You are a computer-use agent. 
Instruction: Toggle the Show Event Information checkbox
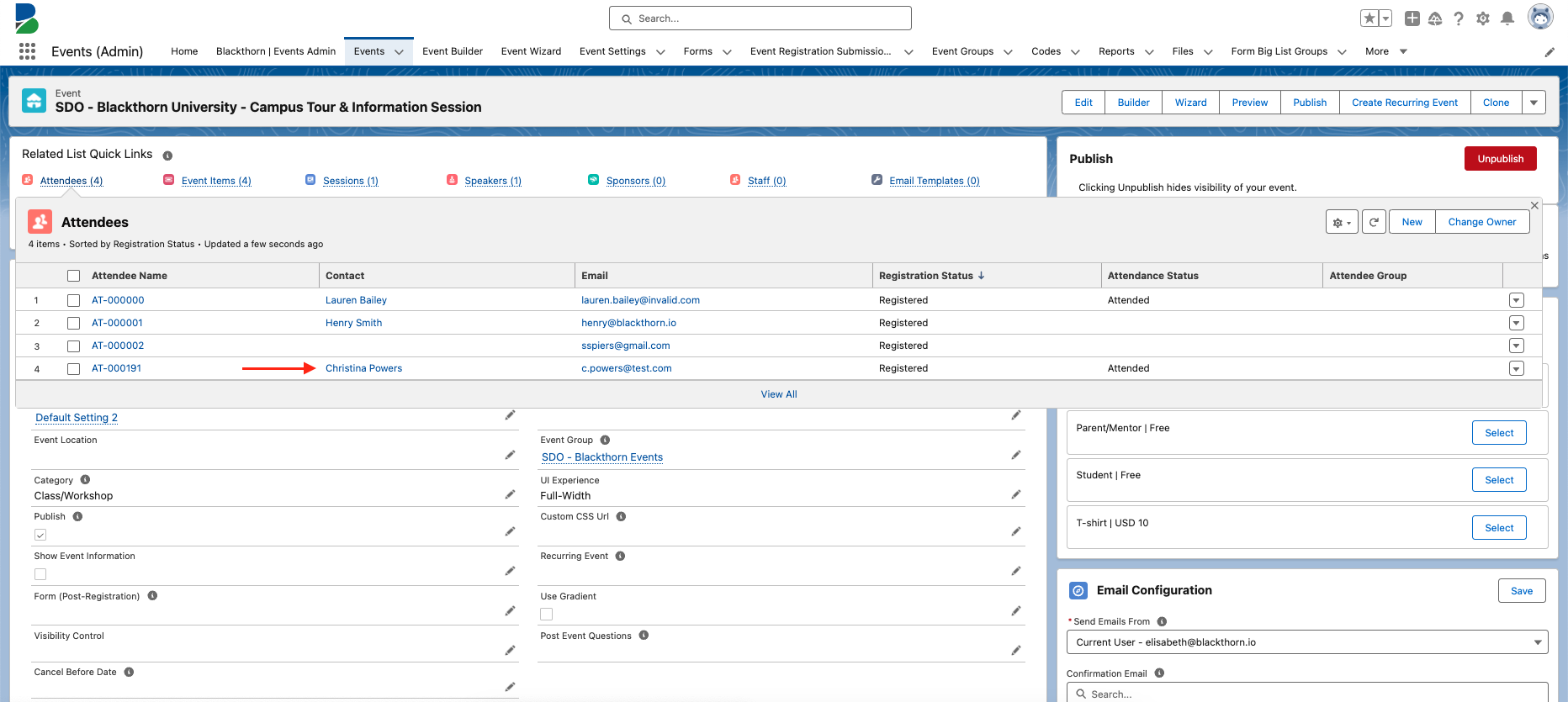[x=40, y=574]
